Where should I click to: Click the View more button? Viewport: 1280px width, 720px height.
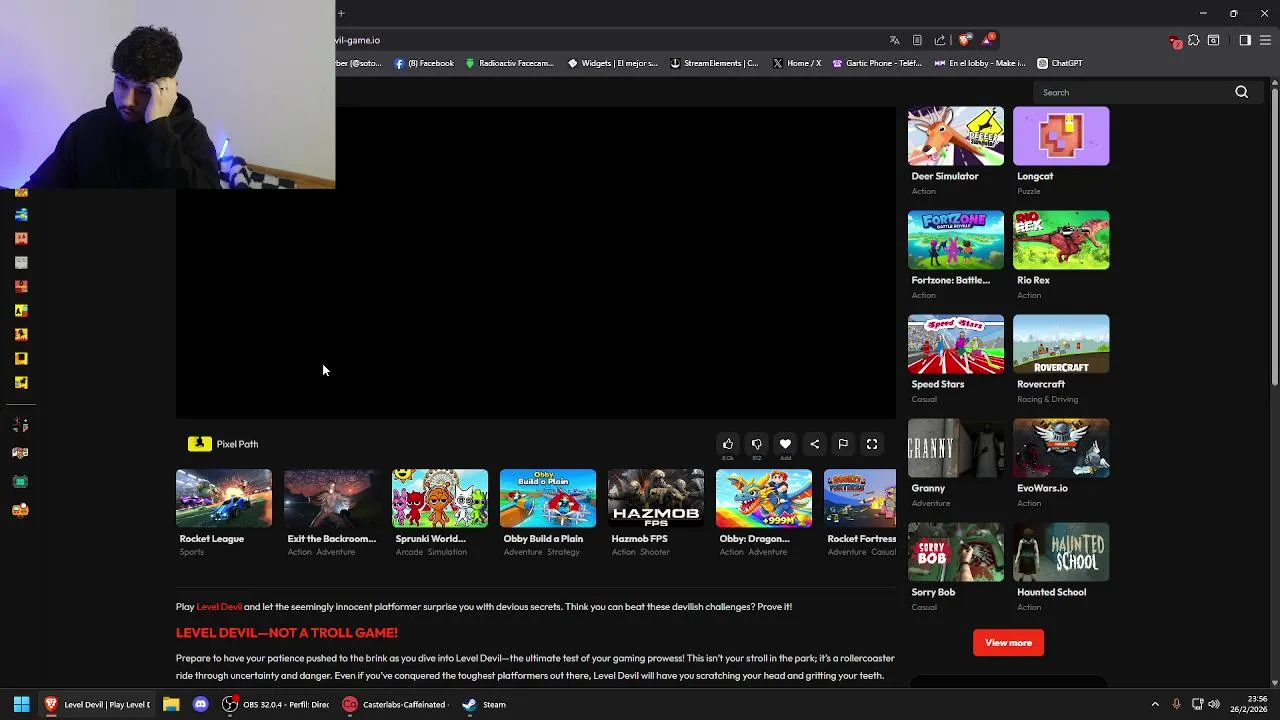[x=1008, y=642]
